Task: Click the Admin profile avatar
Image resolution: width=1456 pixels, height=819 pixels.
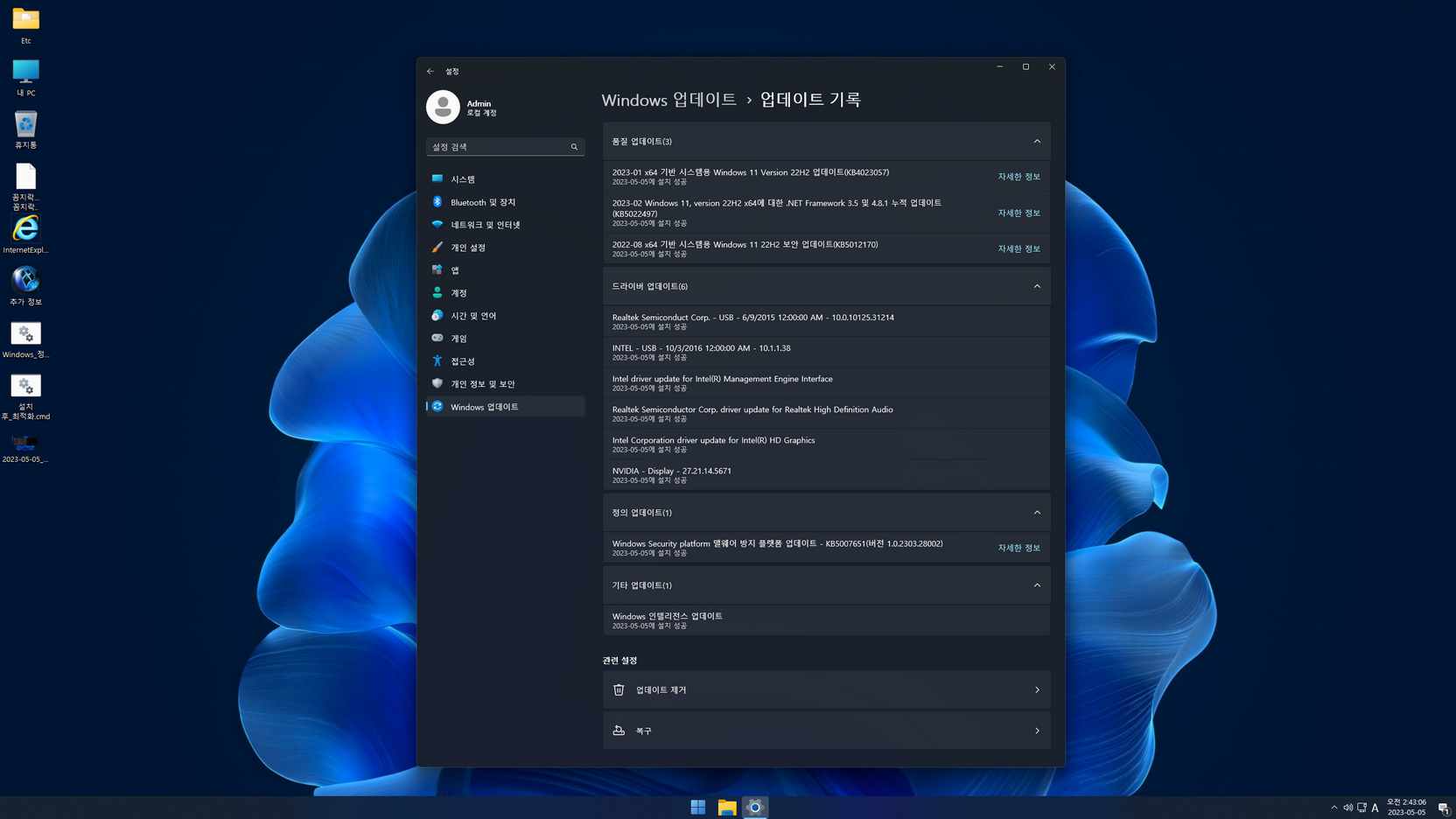Action: point(443,107)
